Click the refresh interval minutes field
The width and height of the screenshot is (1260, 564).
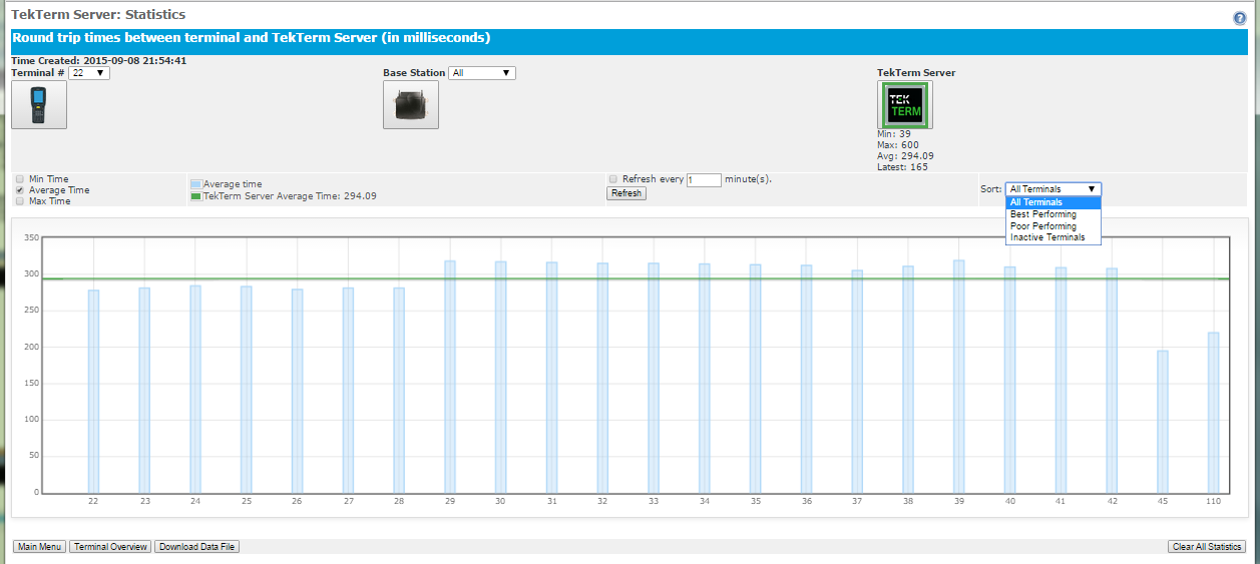[704, 180]
